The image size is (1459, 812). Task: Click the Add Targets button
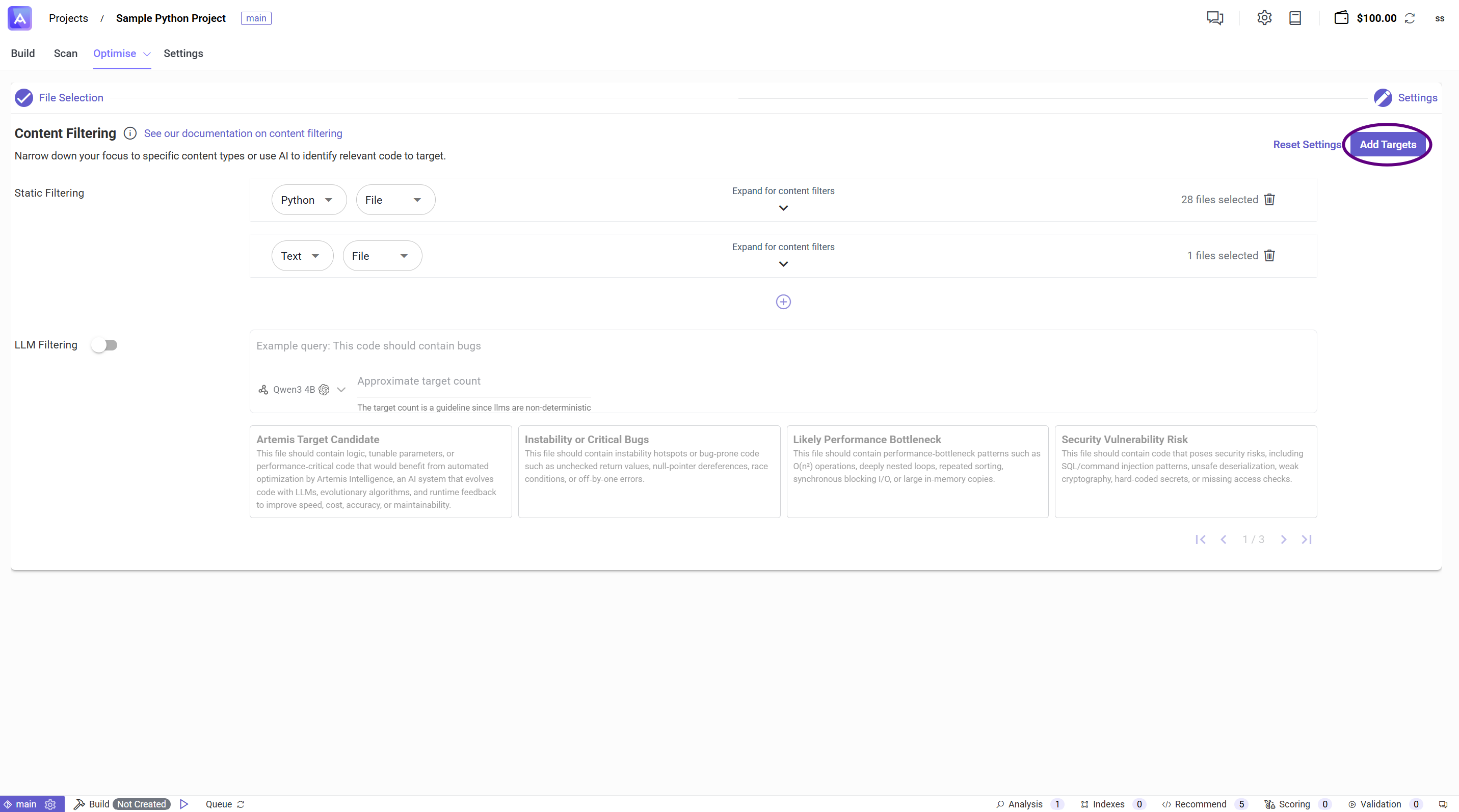pos(1388,144)
